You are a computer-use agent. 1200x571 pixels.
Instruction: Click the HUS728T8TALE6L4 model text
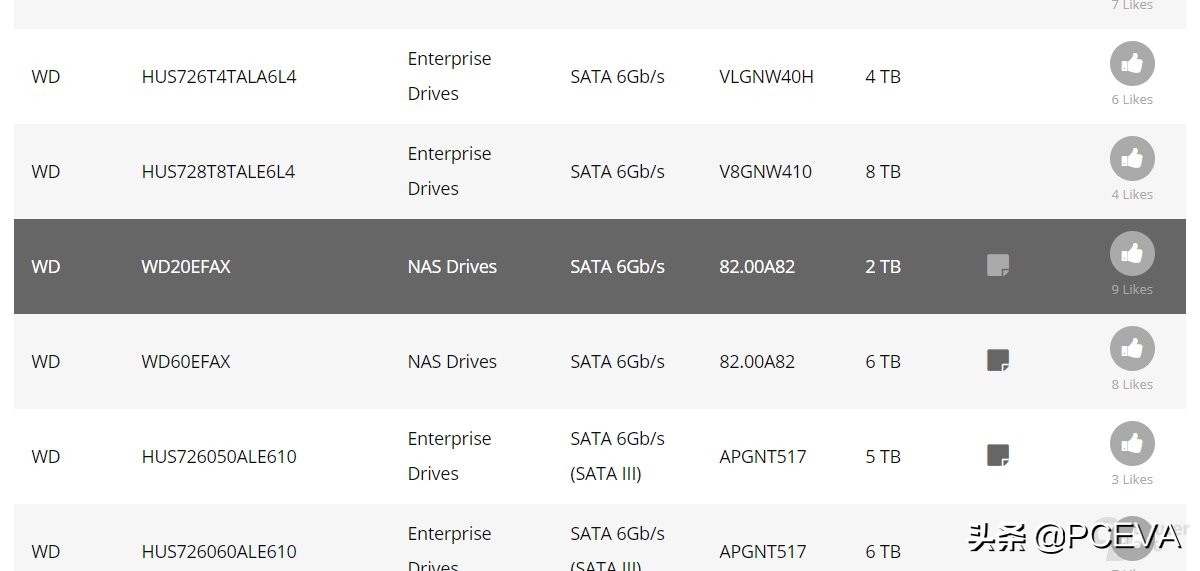(218, 172)
